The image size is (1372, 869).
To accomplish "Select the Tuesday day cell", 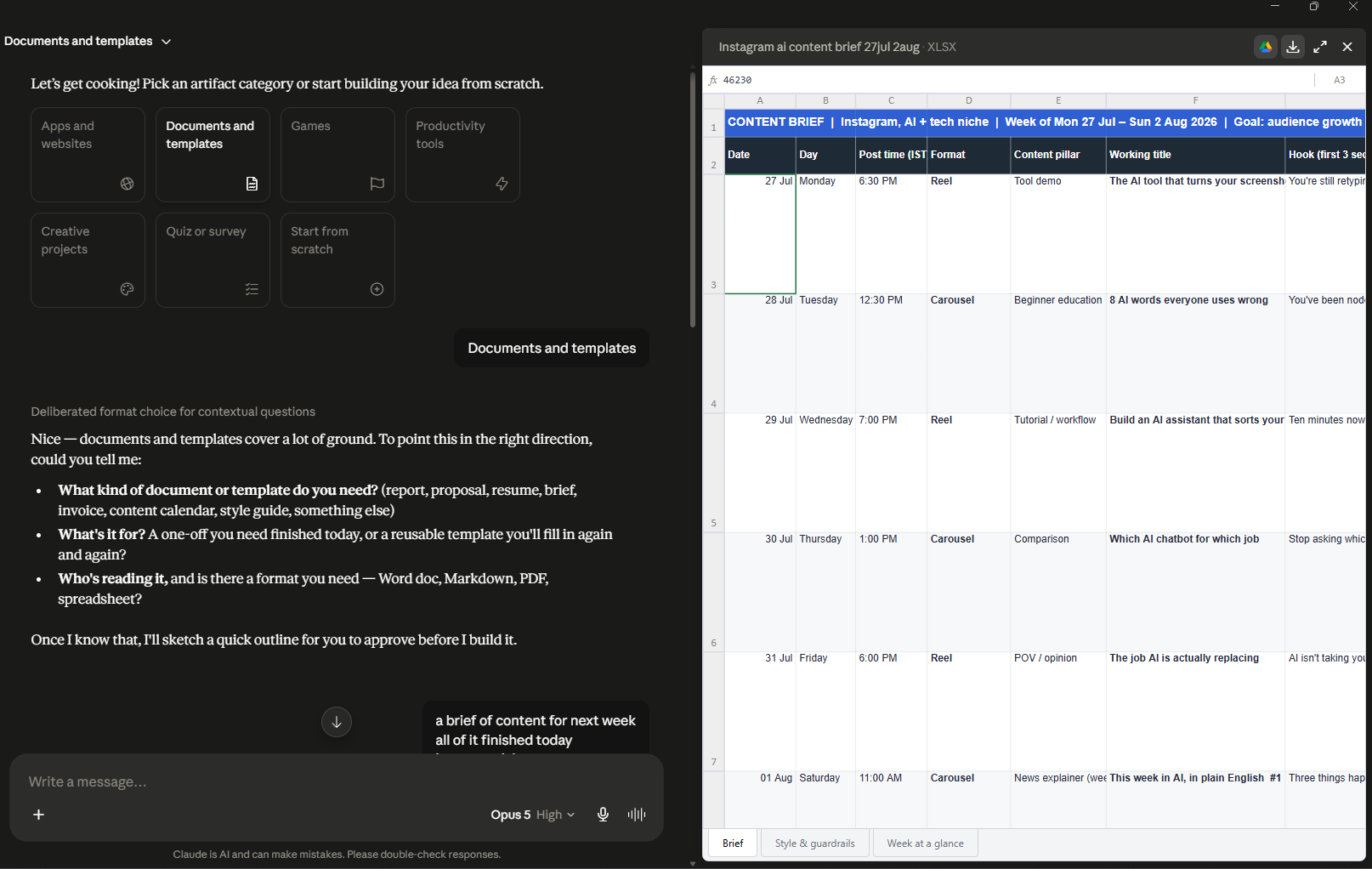I will click(x=825, y=354).
